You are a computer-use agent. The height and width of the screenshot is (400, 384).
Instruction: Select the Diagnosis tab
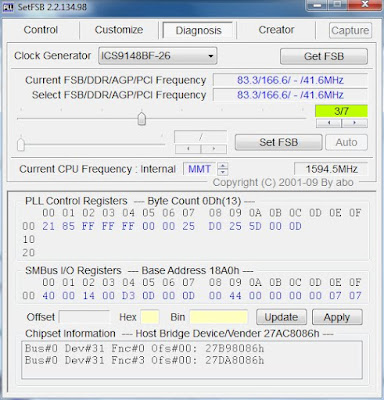tap(198, 31)
